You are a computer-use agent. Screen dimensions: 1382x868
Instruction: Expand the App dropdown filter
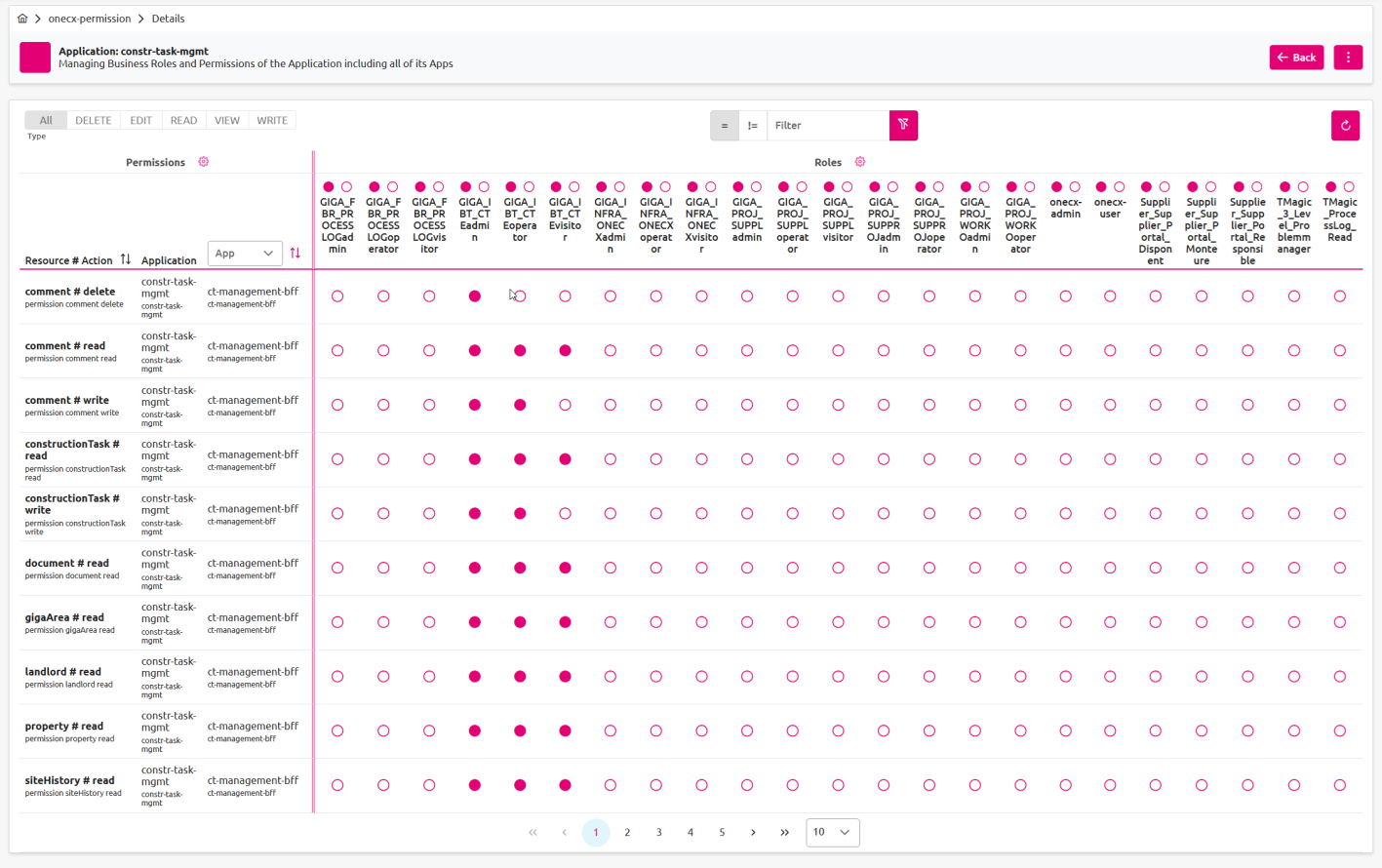pyautogui.click(x=245, y=254)
